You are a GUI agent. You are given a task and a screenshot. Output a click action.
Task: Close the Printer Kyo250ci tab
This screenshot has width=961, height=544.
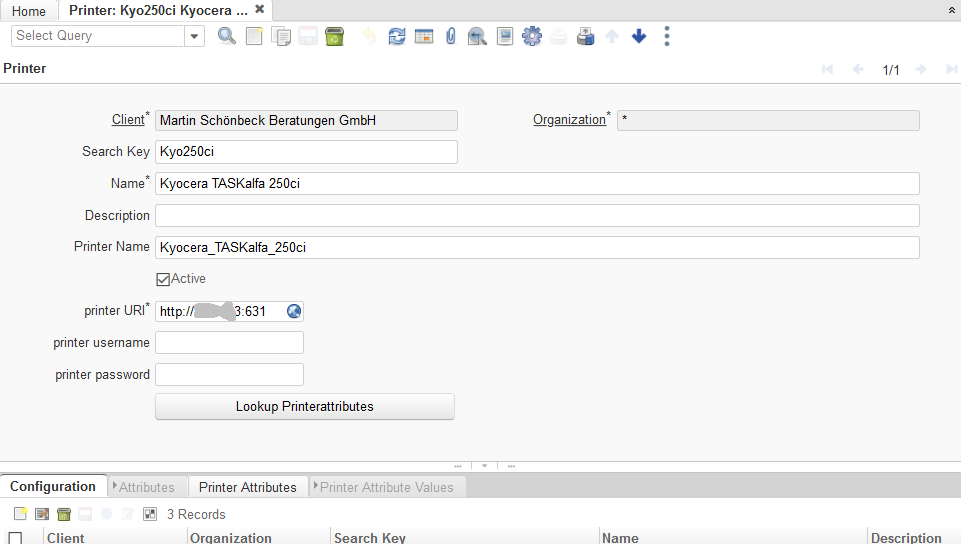coord(260,10)
